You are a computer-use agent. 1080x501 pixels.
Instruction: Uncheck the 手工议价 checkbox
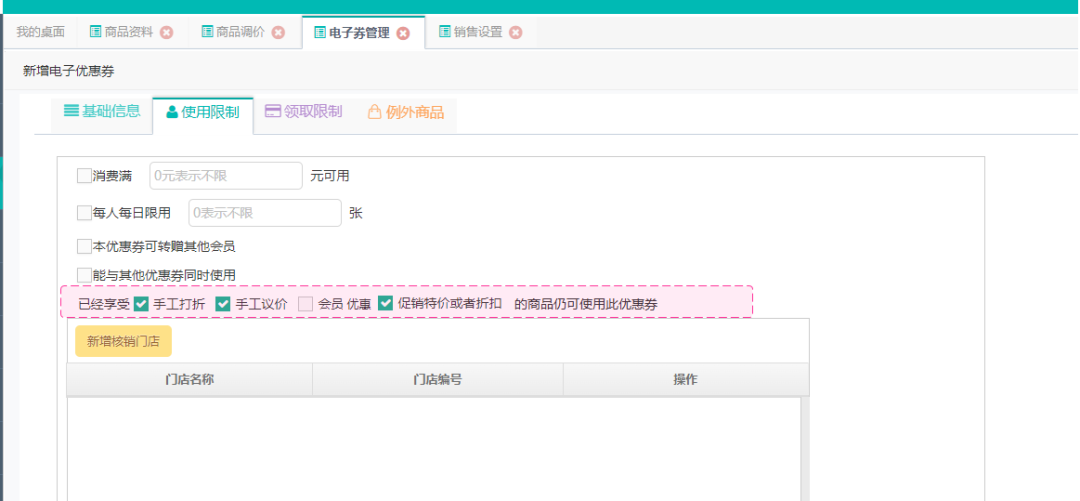pyautogui.click(x=223, y=304)
